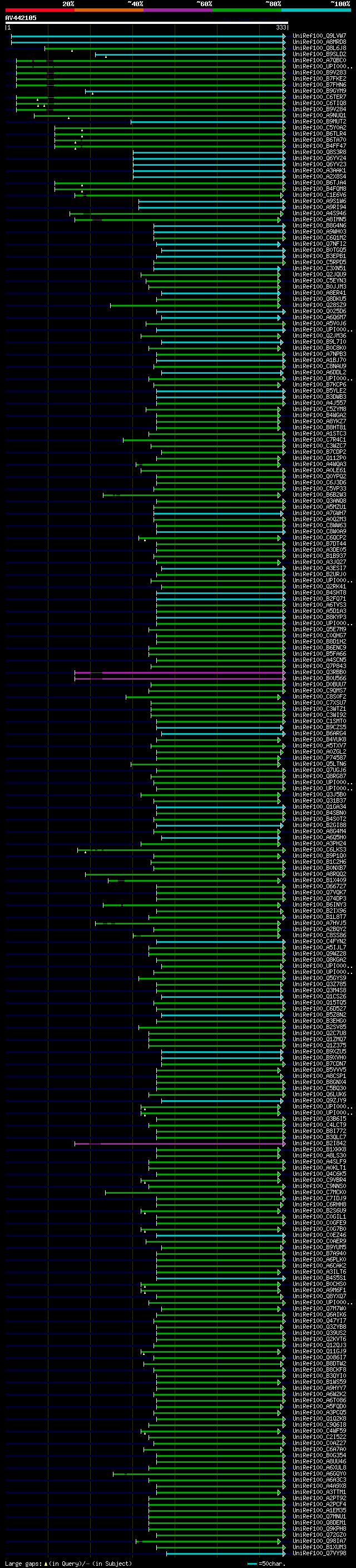Open hit UniRef100_P74587
Viewport: 356px width, 1568px height.
point(319,759)
